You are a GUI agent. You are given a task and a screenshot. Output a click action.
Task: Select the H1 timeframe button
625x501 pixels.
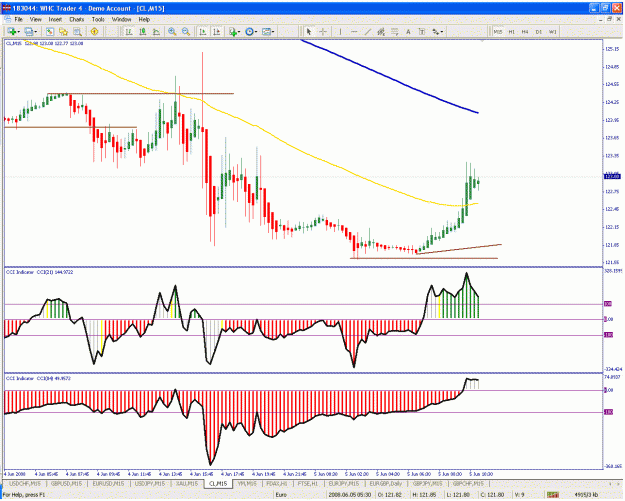[511, 31]
